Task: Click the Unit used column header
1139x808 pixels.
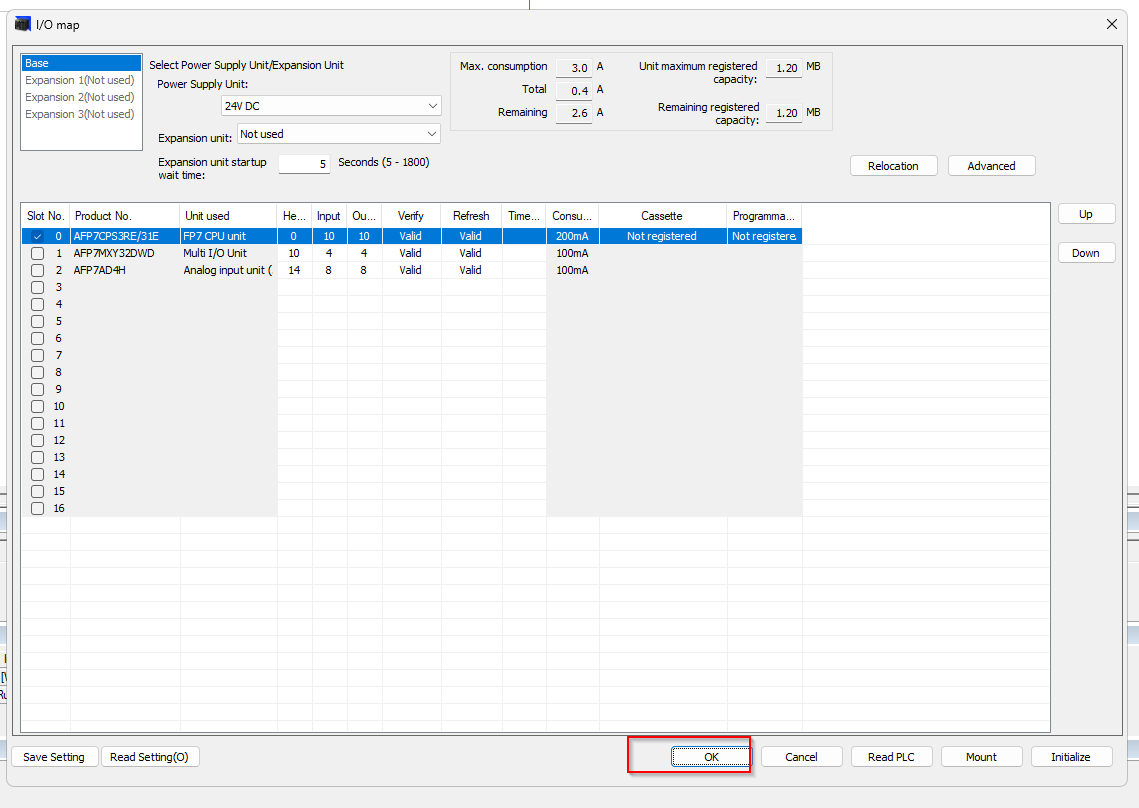Action: tap(228, 216)
